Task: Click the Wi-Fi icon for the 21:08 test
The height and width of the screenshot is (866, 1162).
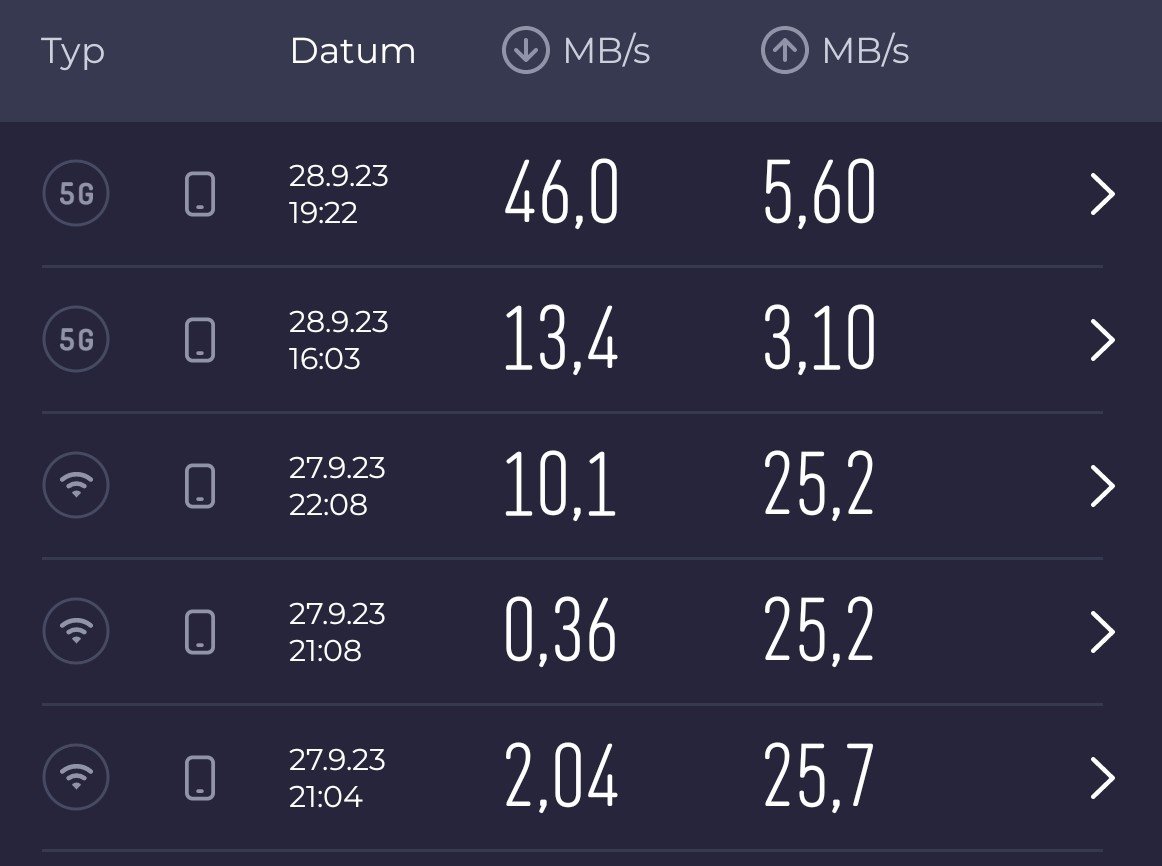Action: [76, 631]
